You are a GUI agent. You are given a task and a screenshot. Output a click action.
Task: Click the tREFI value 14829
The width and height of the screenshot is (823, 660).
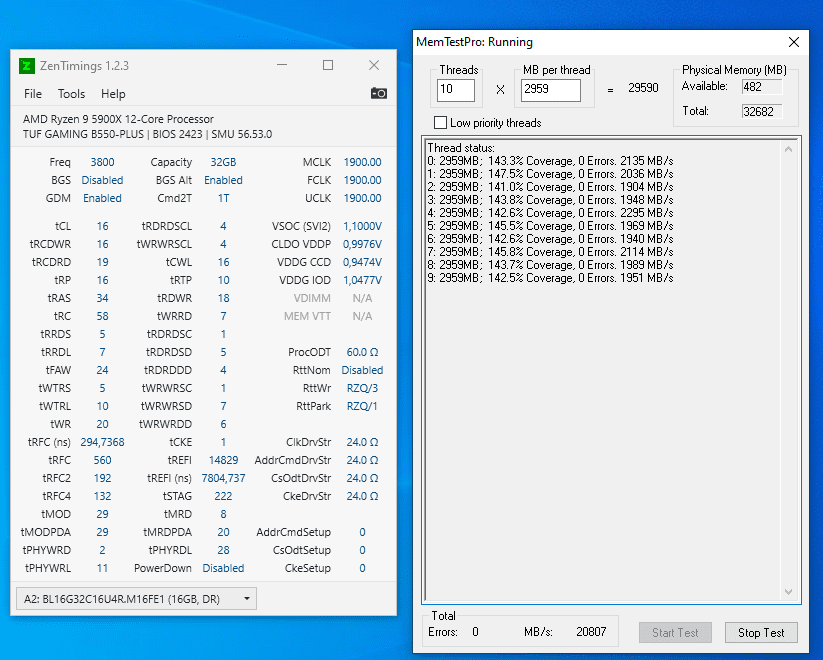click(x=223, y=460)
